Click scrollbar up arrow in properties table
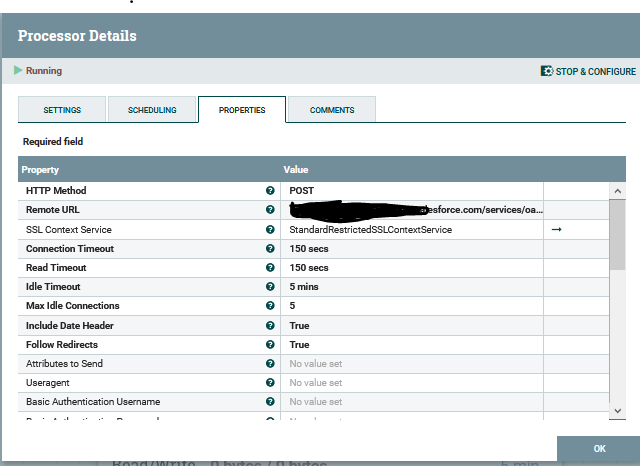Viewport: 640px width, 466px height. pyautogui.click(x=618, y=191)
